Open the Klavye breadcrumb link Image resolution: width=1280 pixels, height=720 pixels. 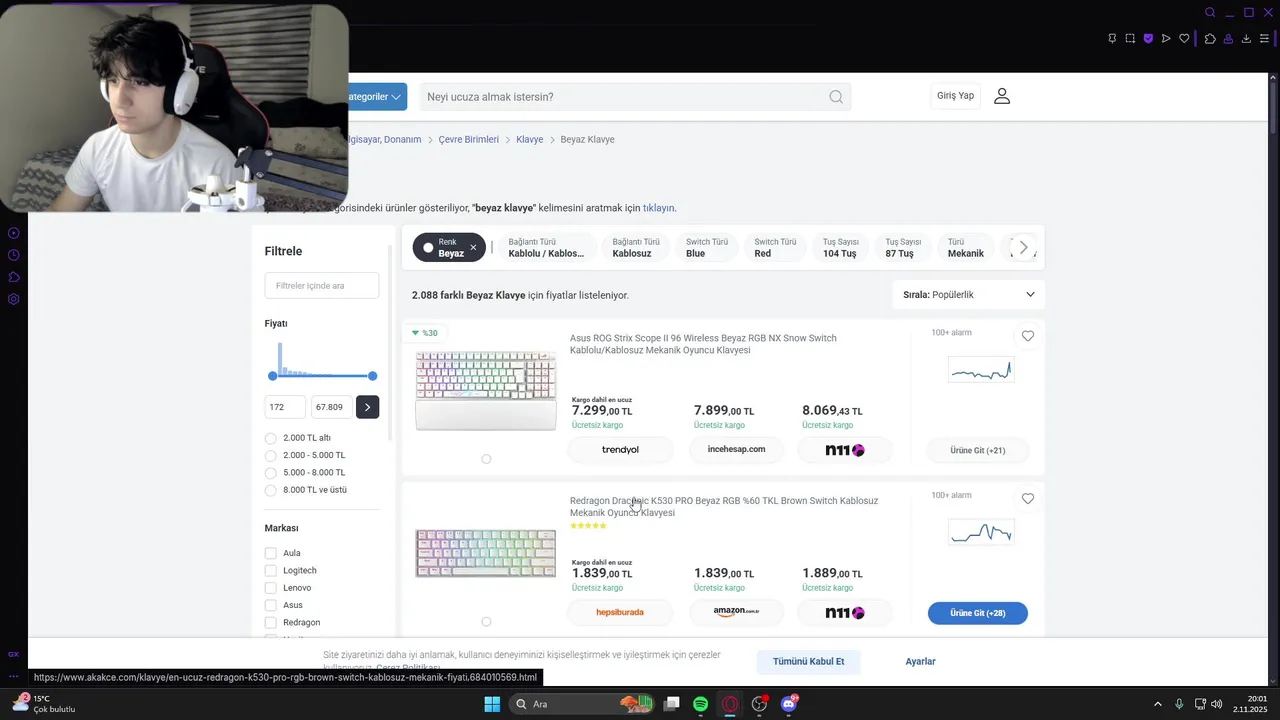pos(530,139)
